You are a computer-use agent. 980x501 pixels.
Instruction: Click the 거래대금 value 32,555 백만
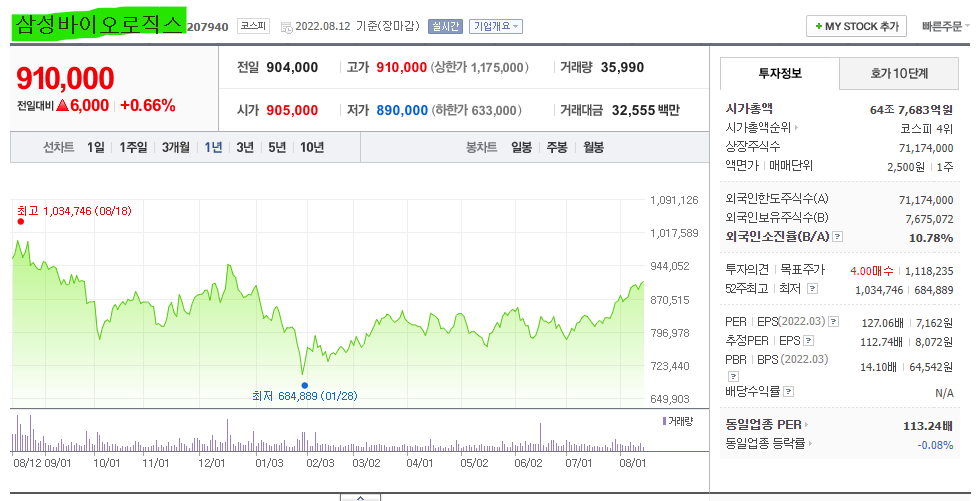645,111
